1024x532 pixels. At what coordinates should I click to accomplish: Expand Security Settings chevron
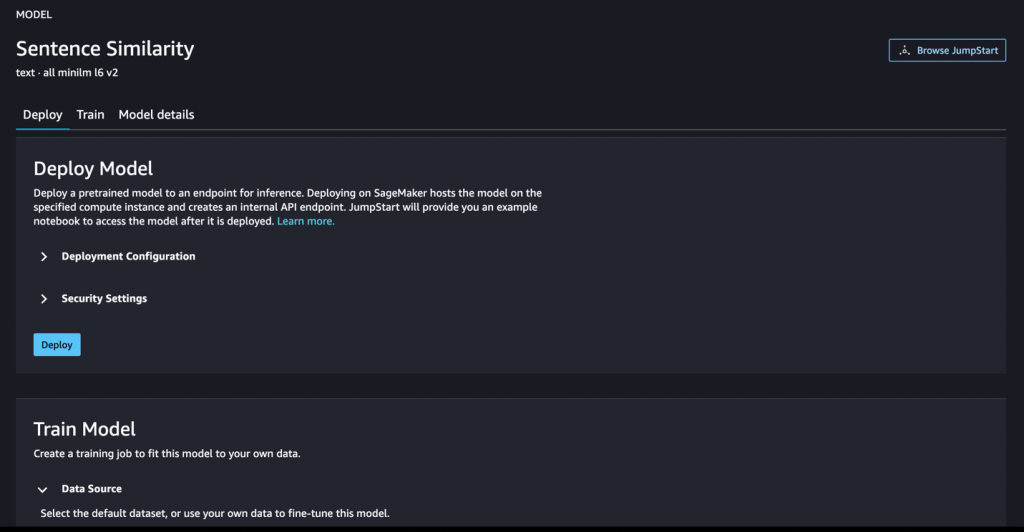44,299
